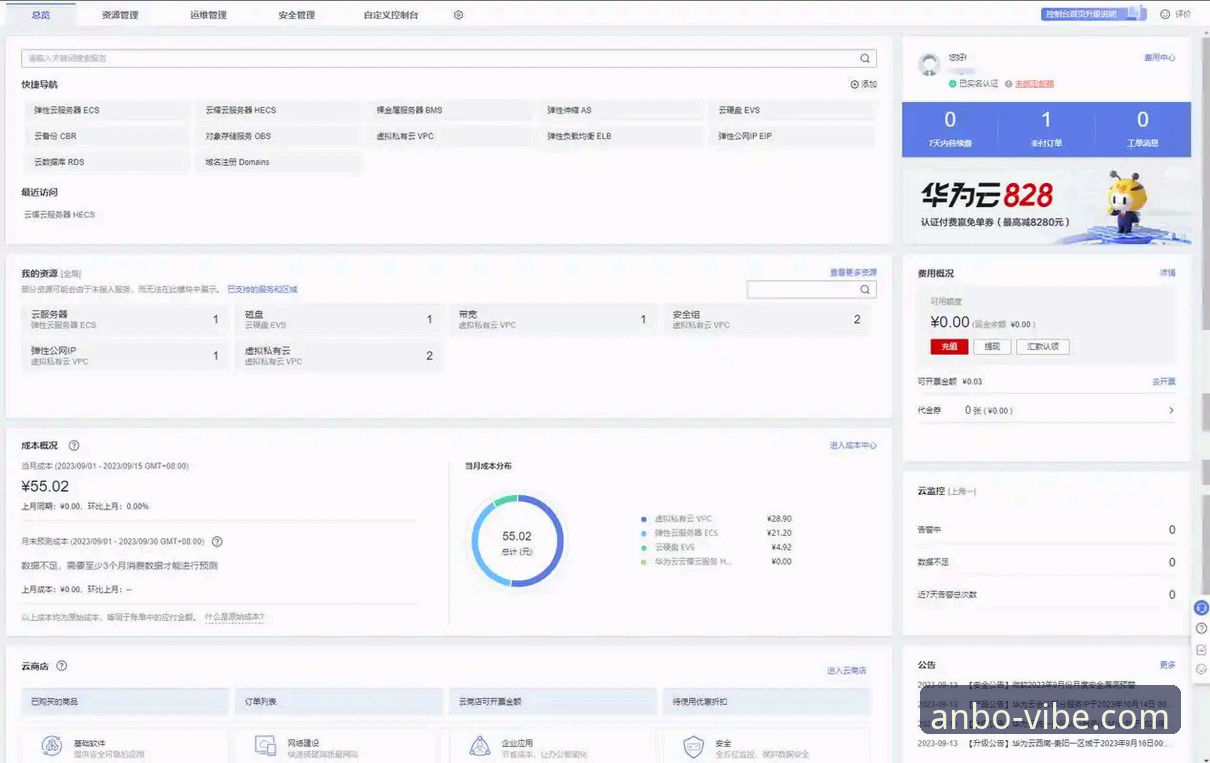Viewport: 1210px width, 763px height.
Task: Switch to the 总览 tab
Action: 41,15
